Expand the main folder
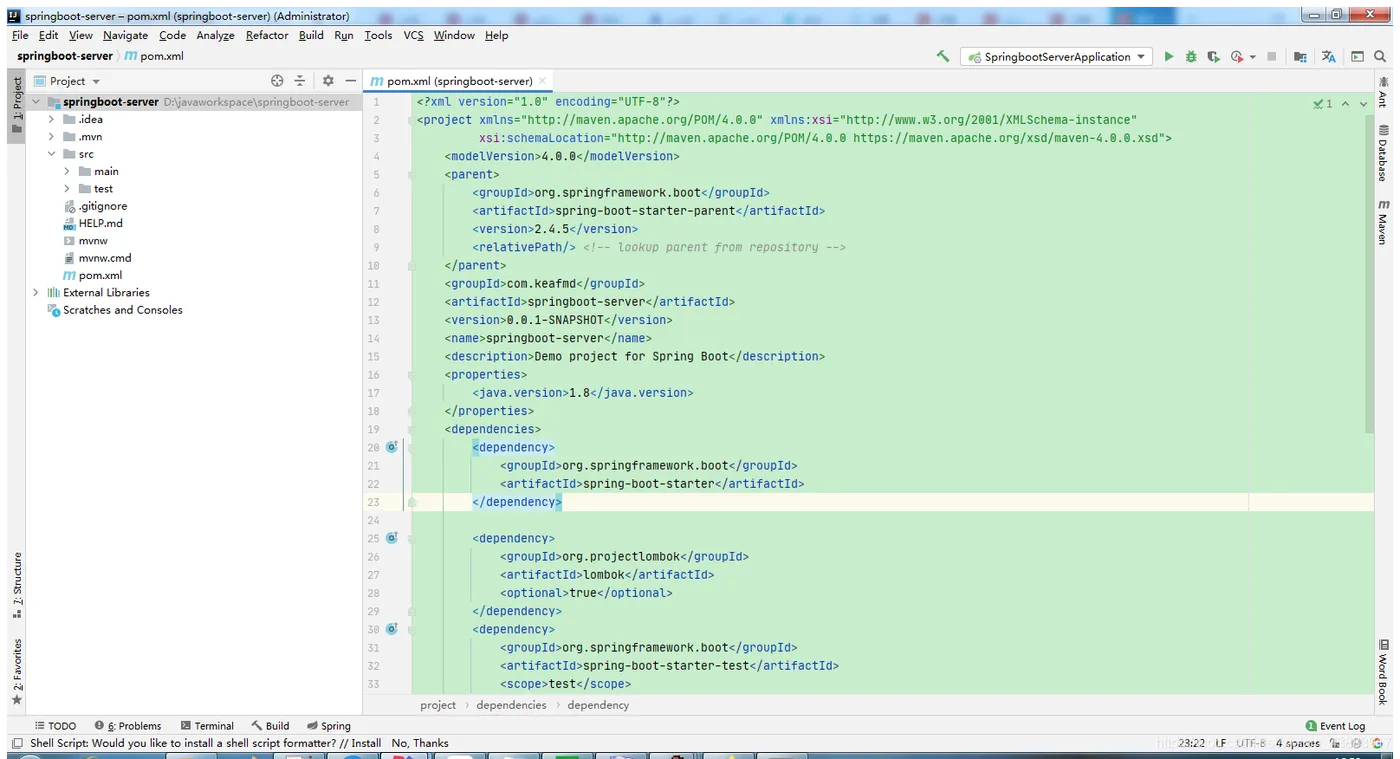1400x759 pixels. click(67, 172)
